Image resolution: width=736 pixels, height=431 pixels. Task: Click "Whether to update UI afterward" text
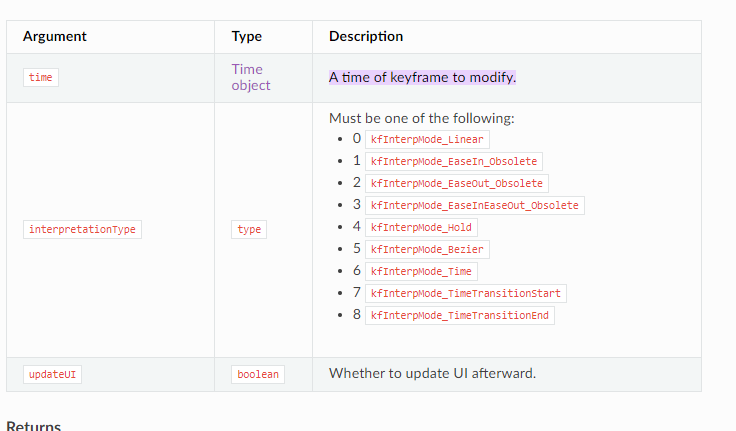point(432,373)
